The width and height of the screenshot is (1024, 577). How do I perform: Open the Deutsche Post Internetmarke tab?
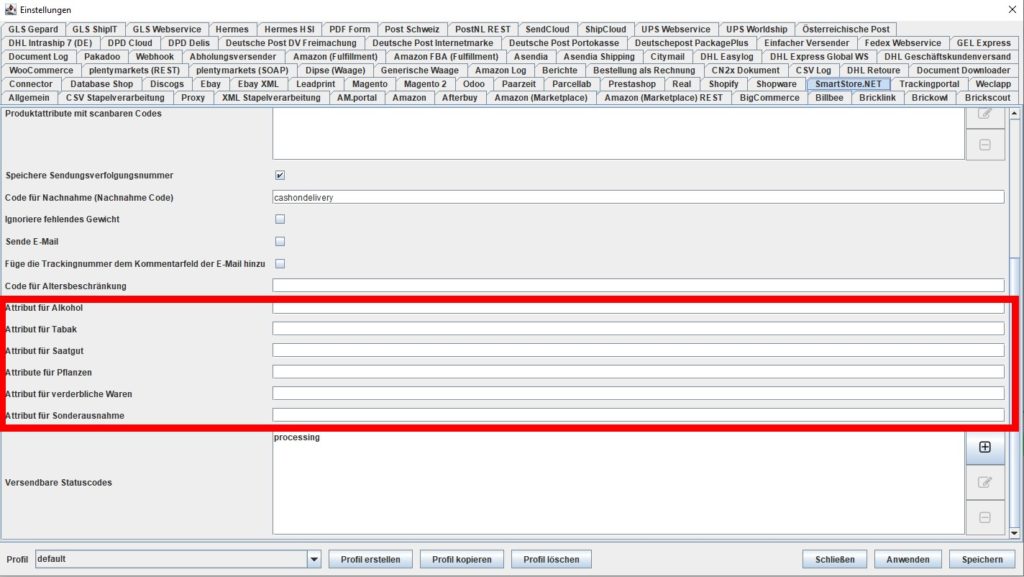click(x=433, y=42)
